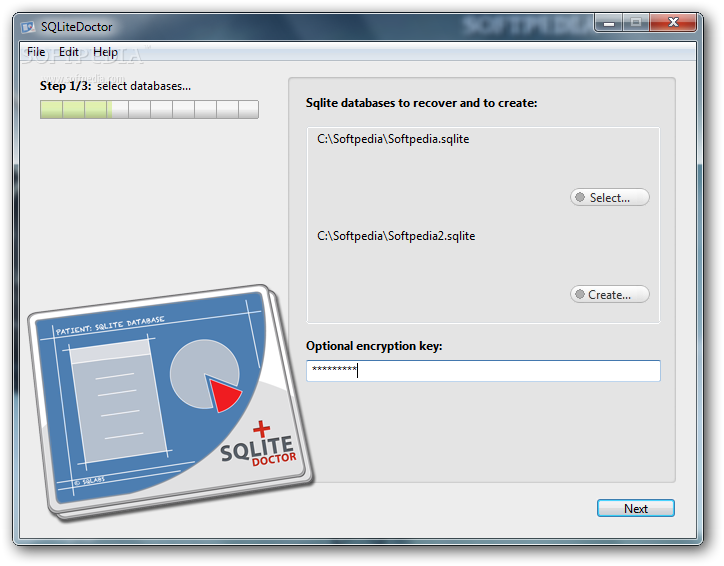Click the step progress bar
Viewport: 724px width, 566px height.
point(149,109)
